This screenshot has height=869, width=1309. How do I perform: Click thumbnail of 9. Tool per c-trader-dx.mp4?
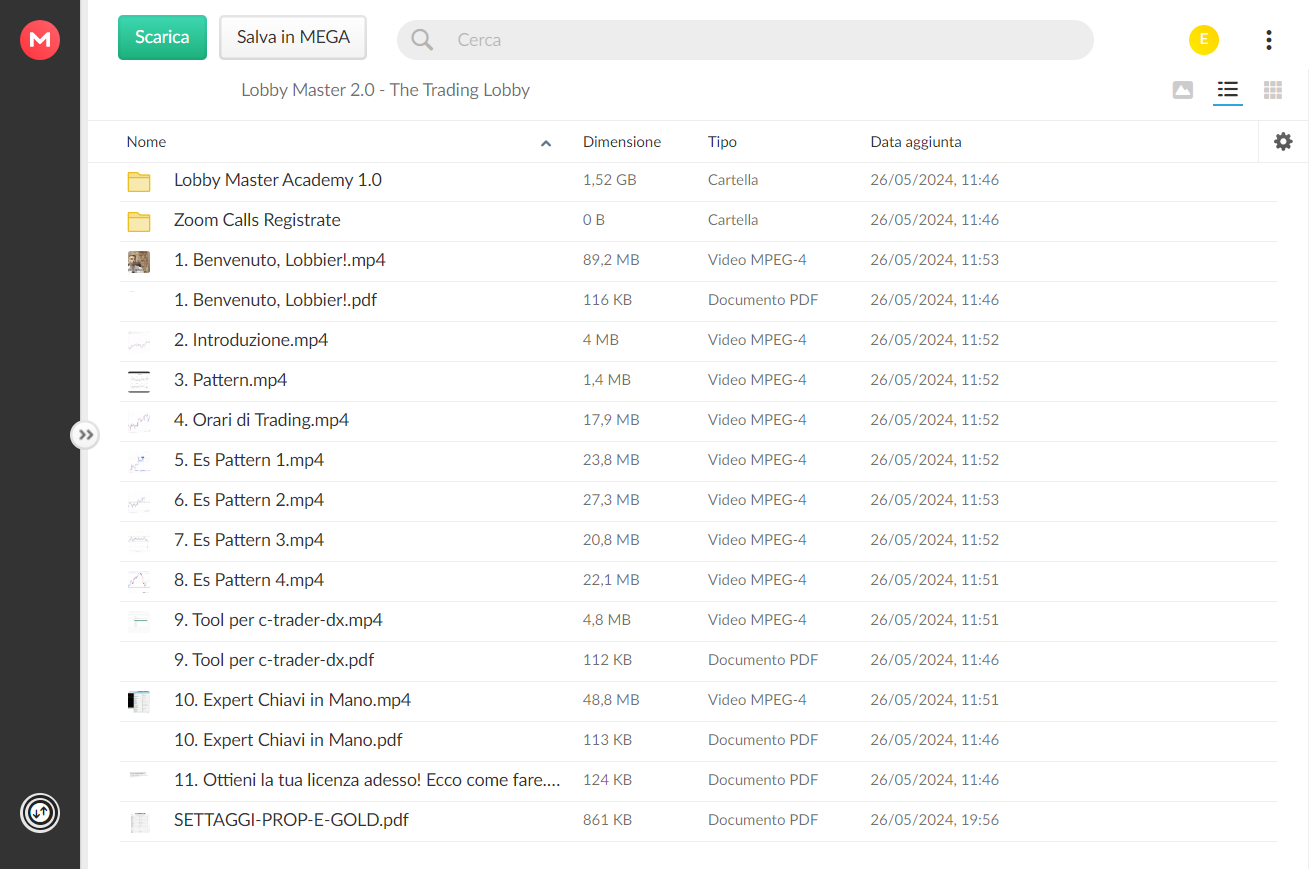coord(139,621)
